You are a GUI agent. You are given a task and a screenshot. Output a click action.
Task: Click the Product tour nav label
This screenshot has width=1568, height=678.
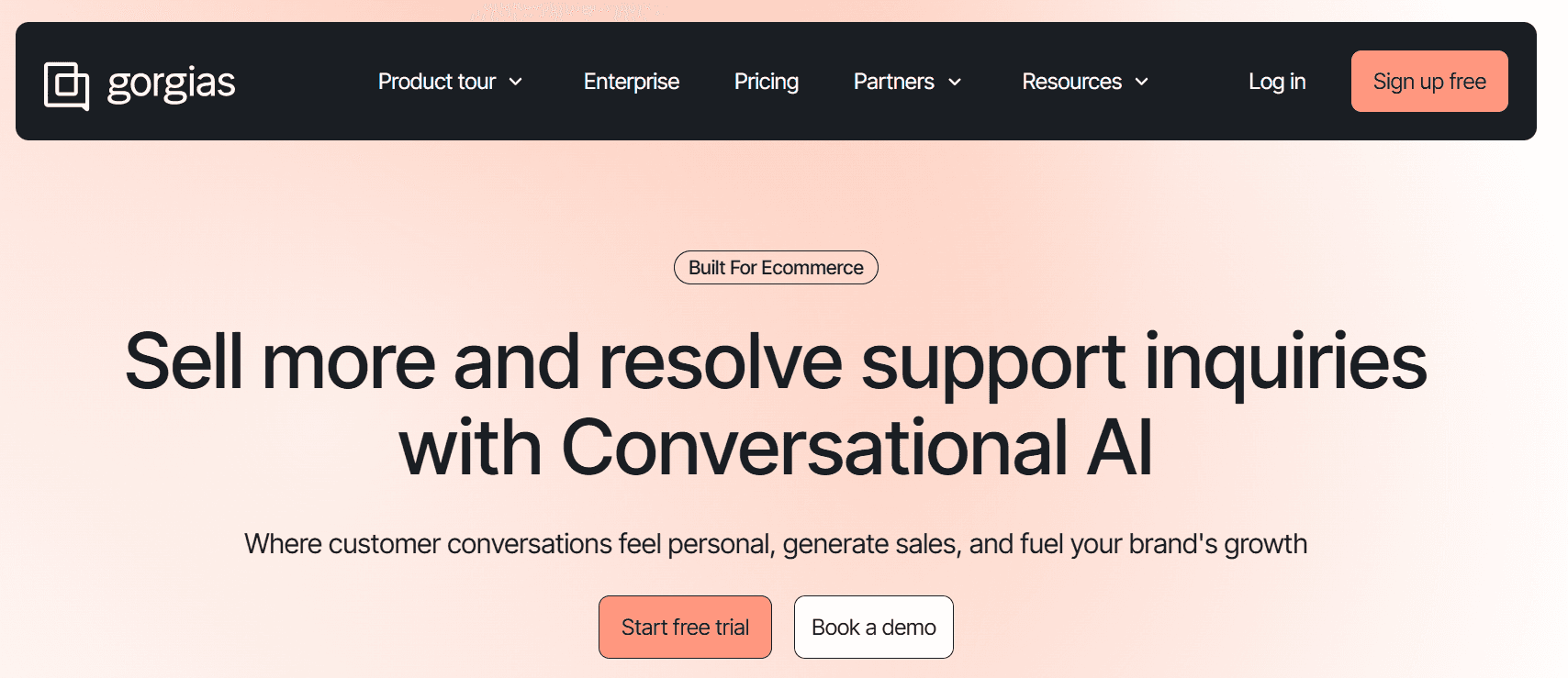tap(436, 82)
